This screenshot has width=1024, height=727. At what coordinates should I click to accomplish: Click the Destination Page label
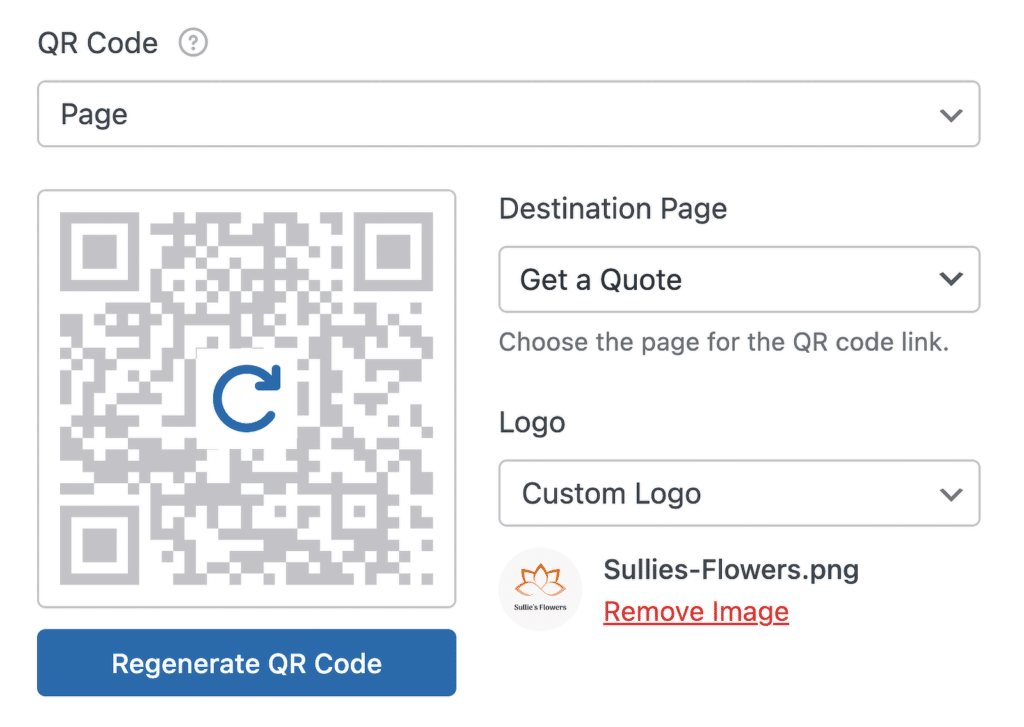pyautogui.click(x=613, y=210)
